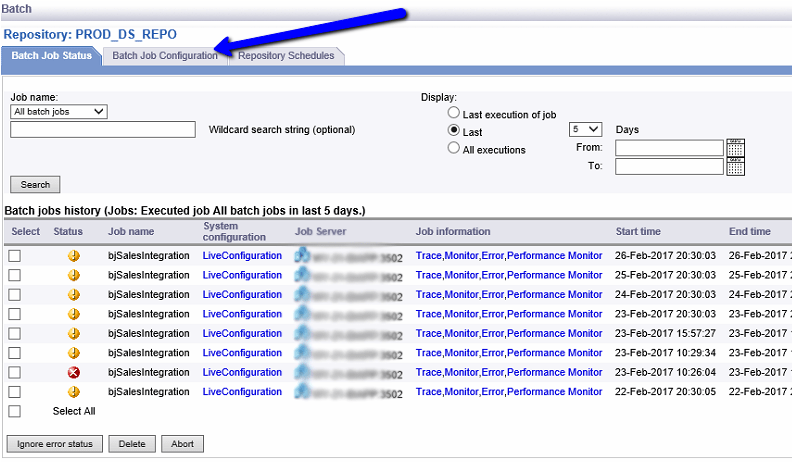Image resolution: width=792 pixels, height=462 pixels.
Task: Click warning status icon for 22-Feb-2017 job
Action: (73, 392)
